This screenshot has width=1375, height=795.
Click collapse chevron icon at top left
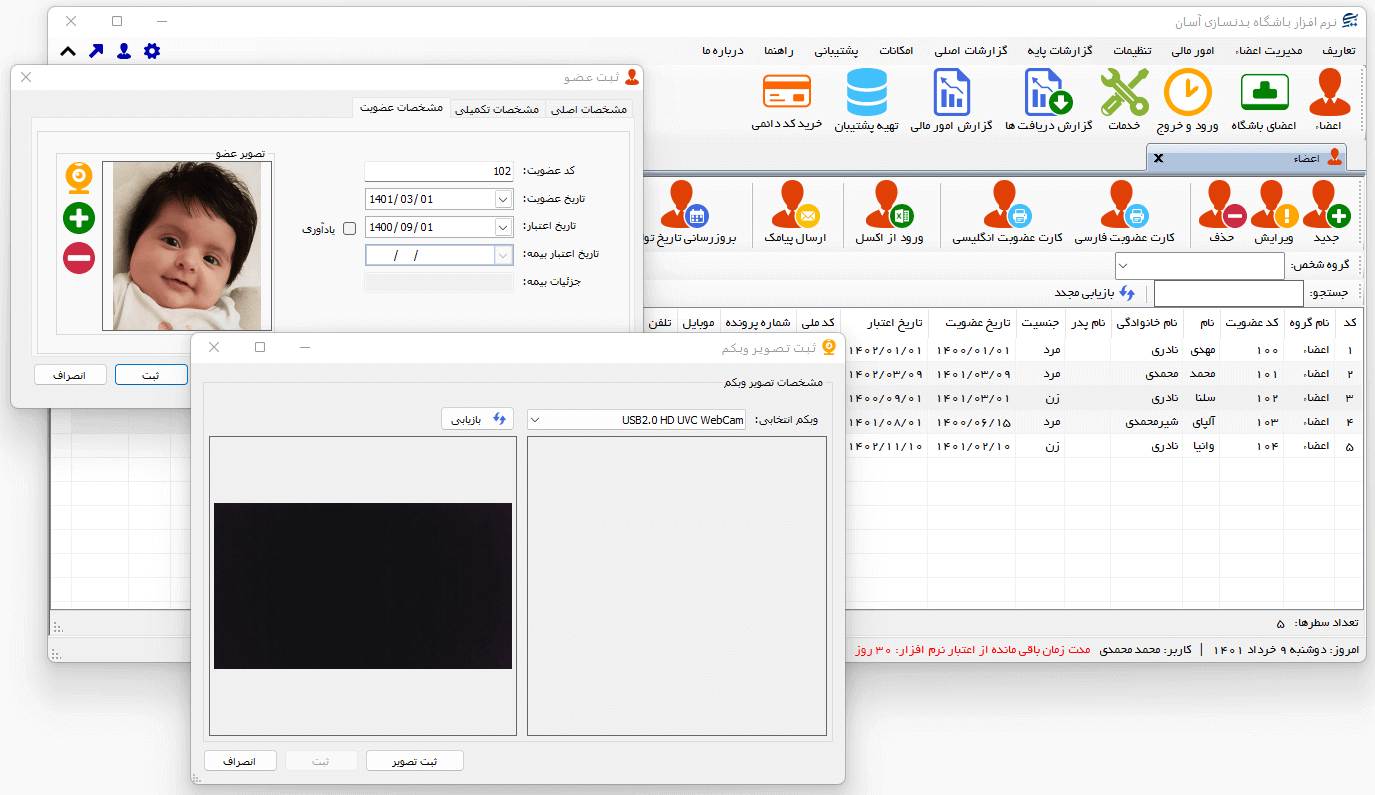[x=68, y=51]
